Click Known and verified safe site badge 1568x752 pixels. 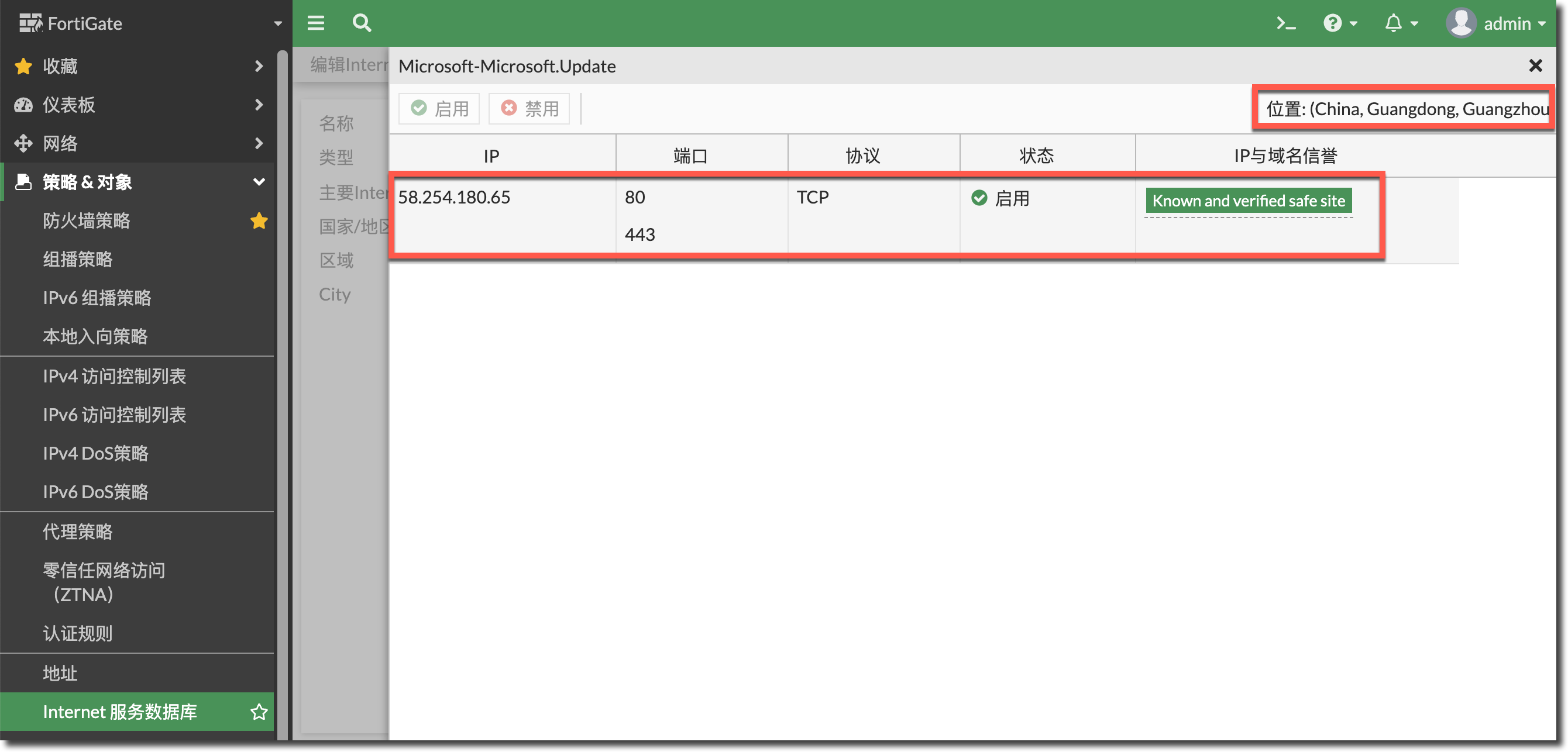point(1248,201)
